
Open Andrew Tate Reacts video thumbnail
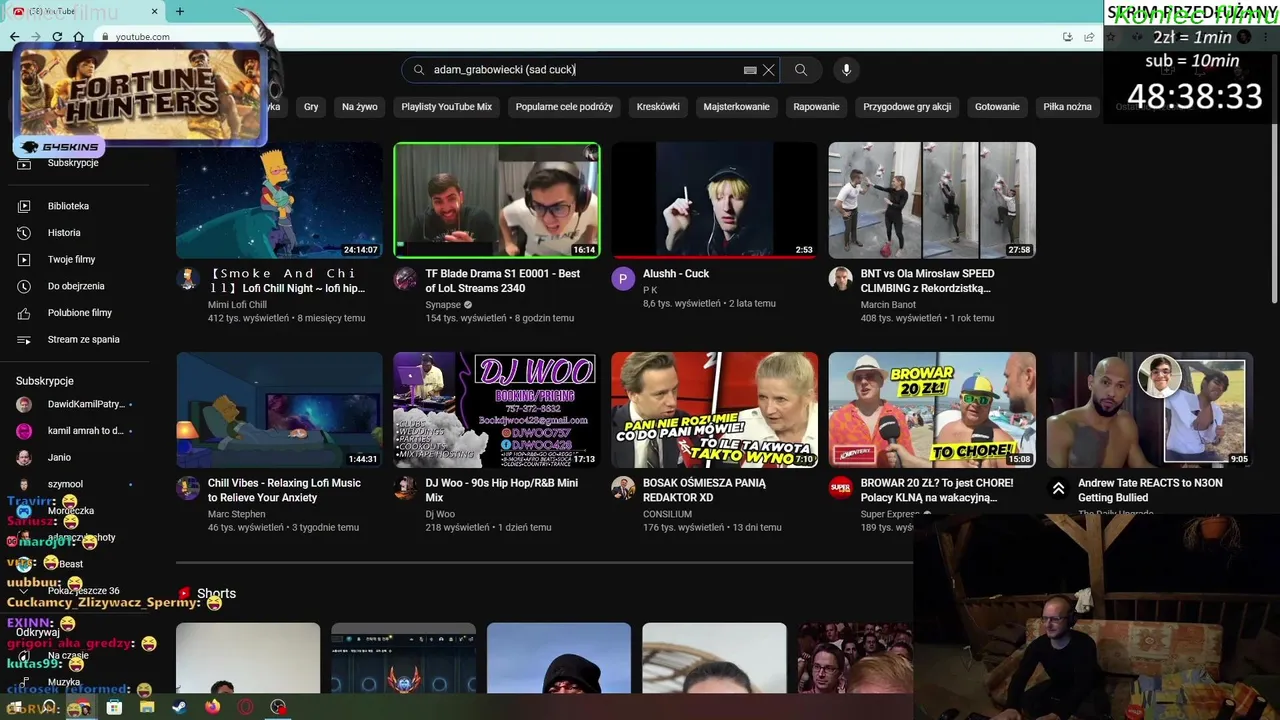1149,410
